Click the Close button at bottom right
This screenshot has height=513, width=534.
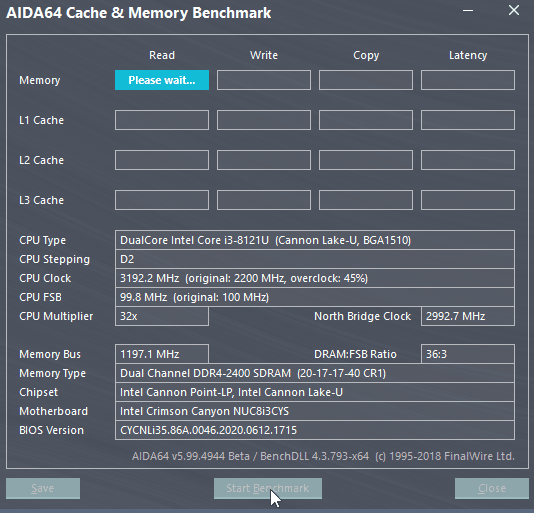[x=492, y=488]
